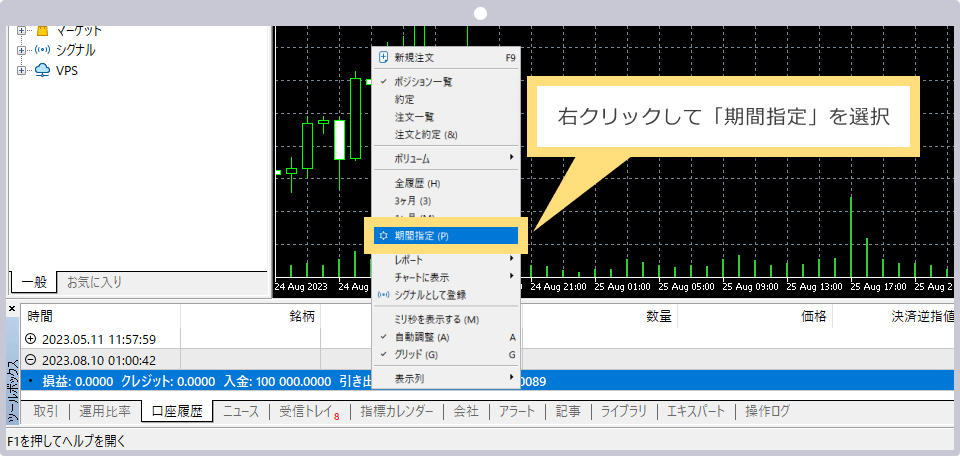960x456 pixels.
Task: Choose 全履歴 (H) in context menu
Action: tap(446, 183)
